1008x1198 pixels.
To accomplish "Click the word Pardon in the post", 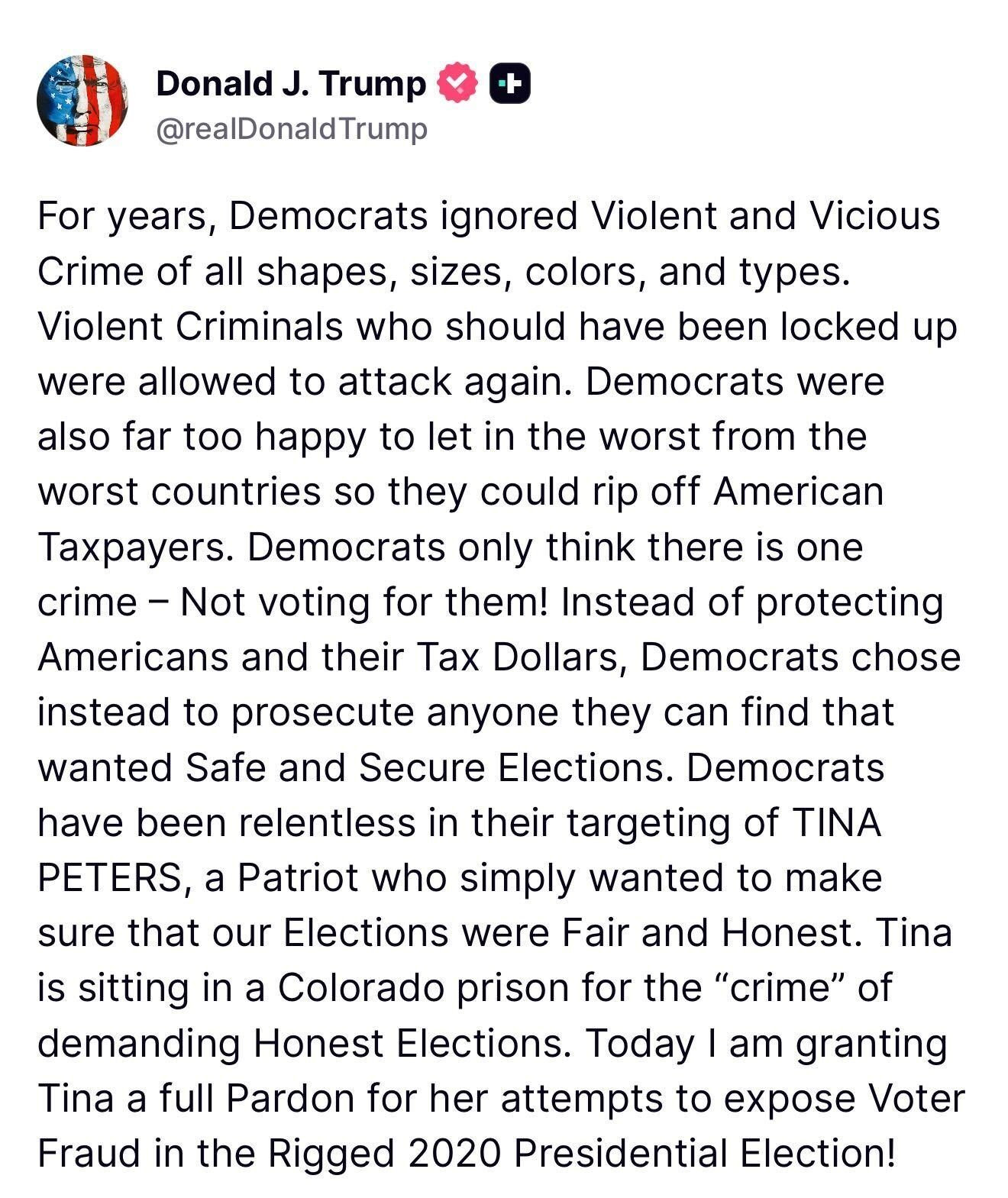I will tap(291, 1098).
